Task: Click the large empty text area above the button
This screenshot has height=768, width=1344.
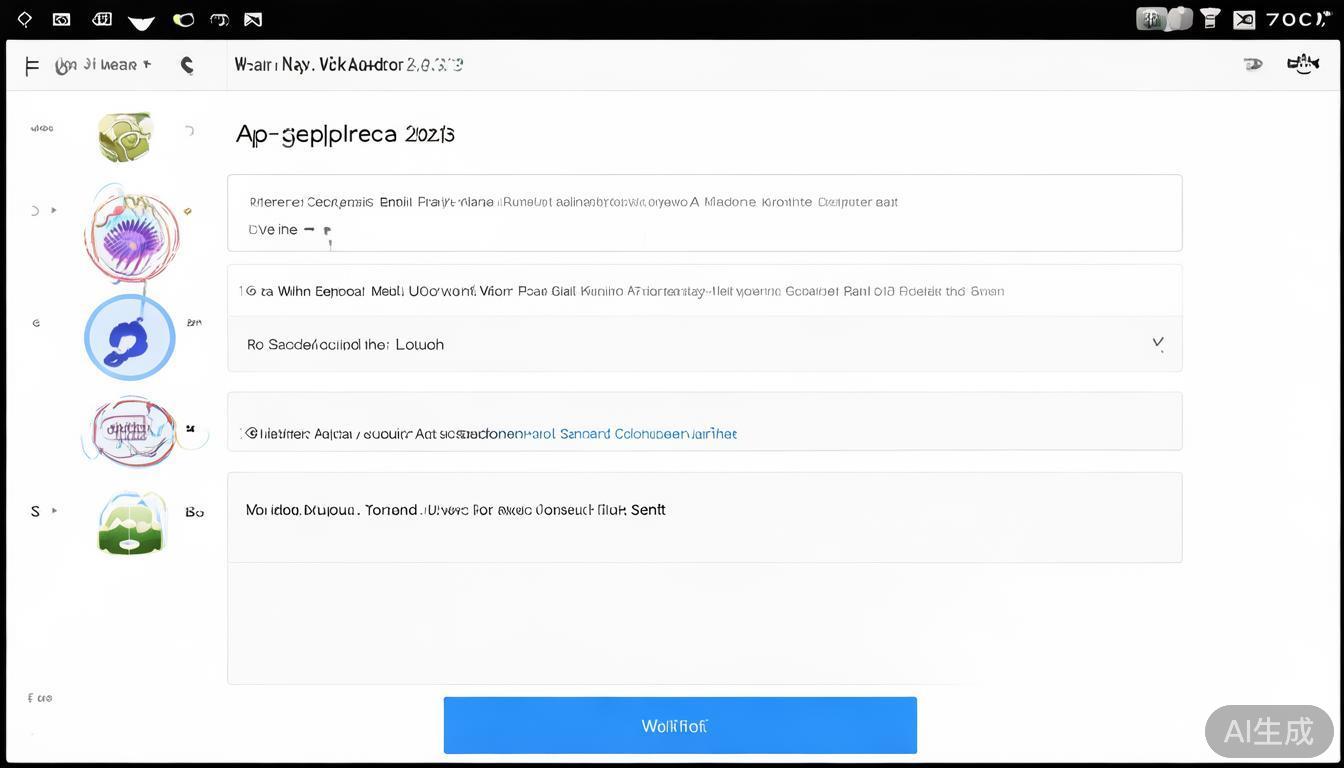Action: point(704,623)
